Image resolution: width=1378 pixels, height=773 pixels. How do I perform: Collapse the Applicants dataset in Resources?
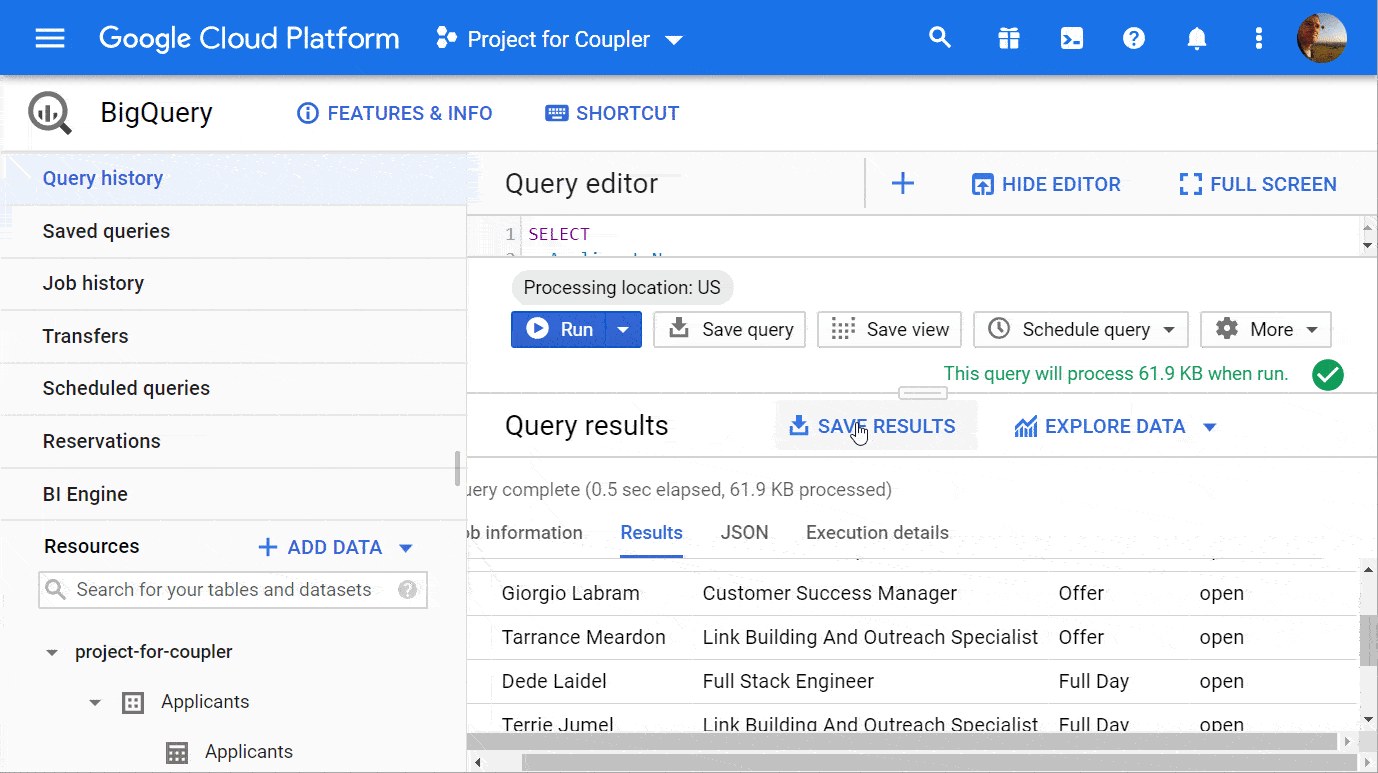coord(95,702)
